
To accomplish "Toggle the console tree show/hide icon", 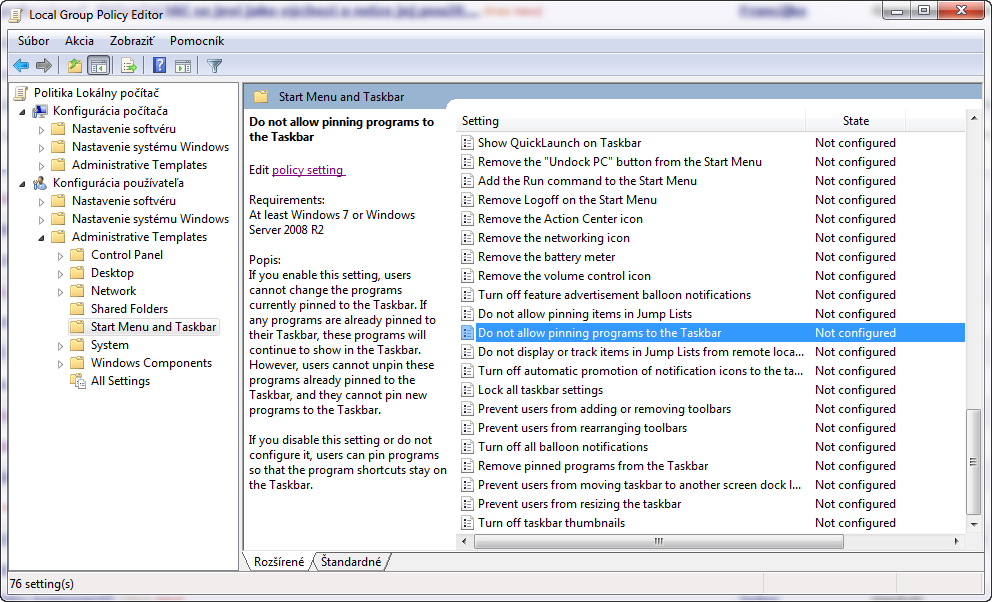I will [x=99, y=65].
